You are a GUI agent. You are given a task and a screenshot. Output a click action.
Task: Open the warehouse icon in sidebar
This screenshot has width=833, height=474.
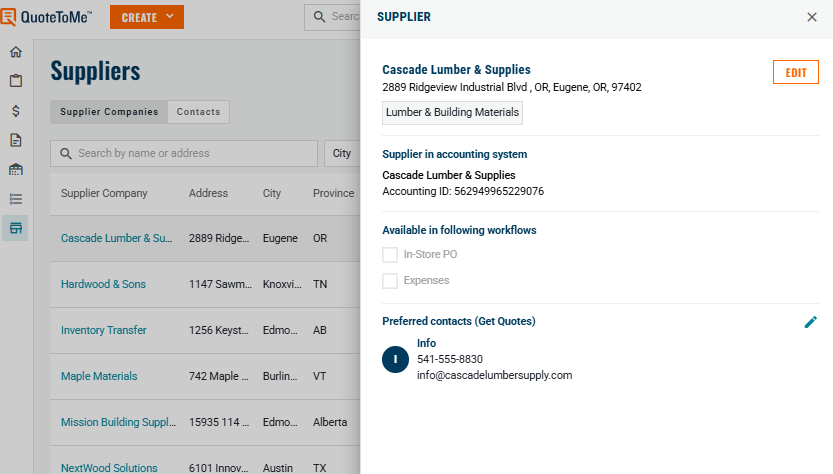click(16, 170)
